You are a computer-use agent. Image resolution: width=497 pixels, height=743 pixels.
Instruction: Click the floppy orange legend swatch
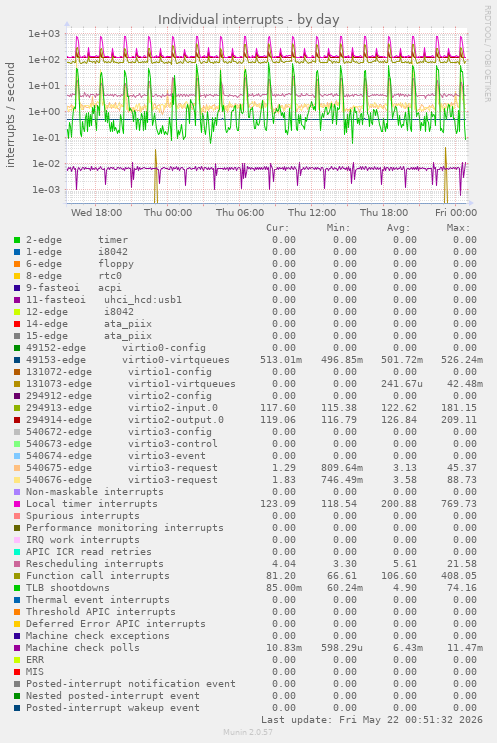click(17, 264)
